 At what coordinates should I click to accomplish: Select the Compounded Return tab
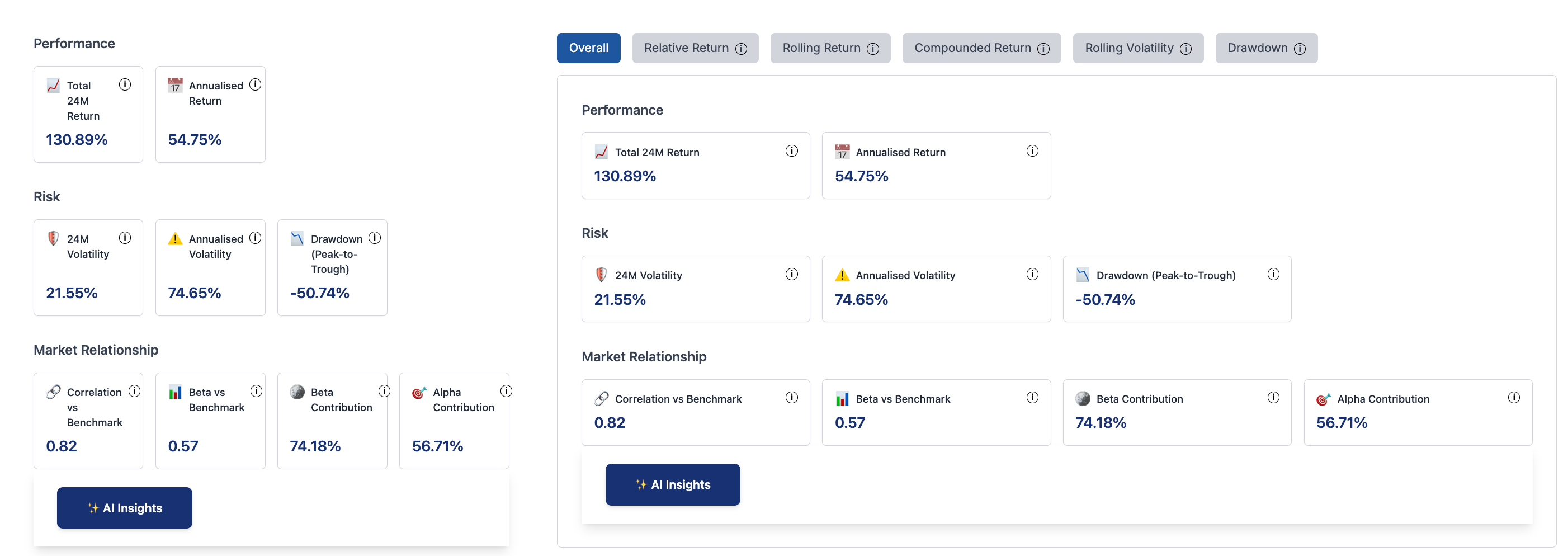[x=972, y=48]
